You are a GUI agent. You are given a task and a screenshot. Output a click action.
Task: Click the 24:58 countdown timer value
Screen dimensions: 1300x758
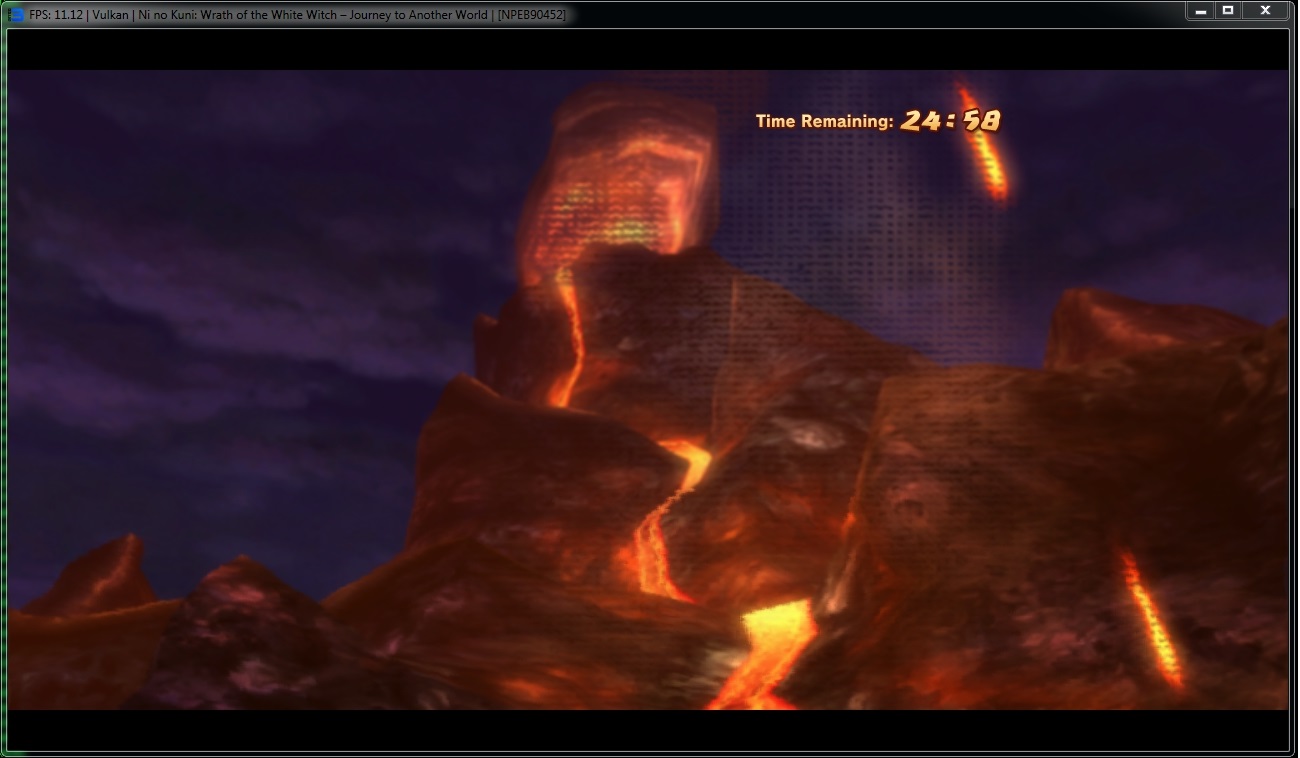pos(950,121)
